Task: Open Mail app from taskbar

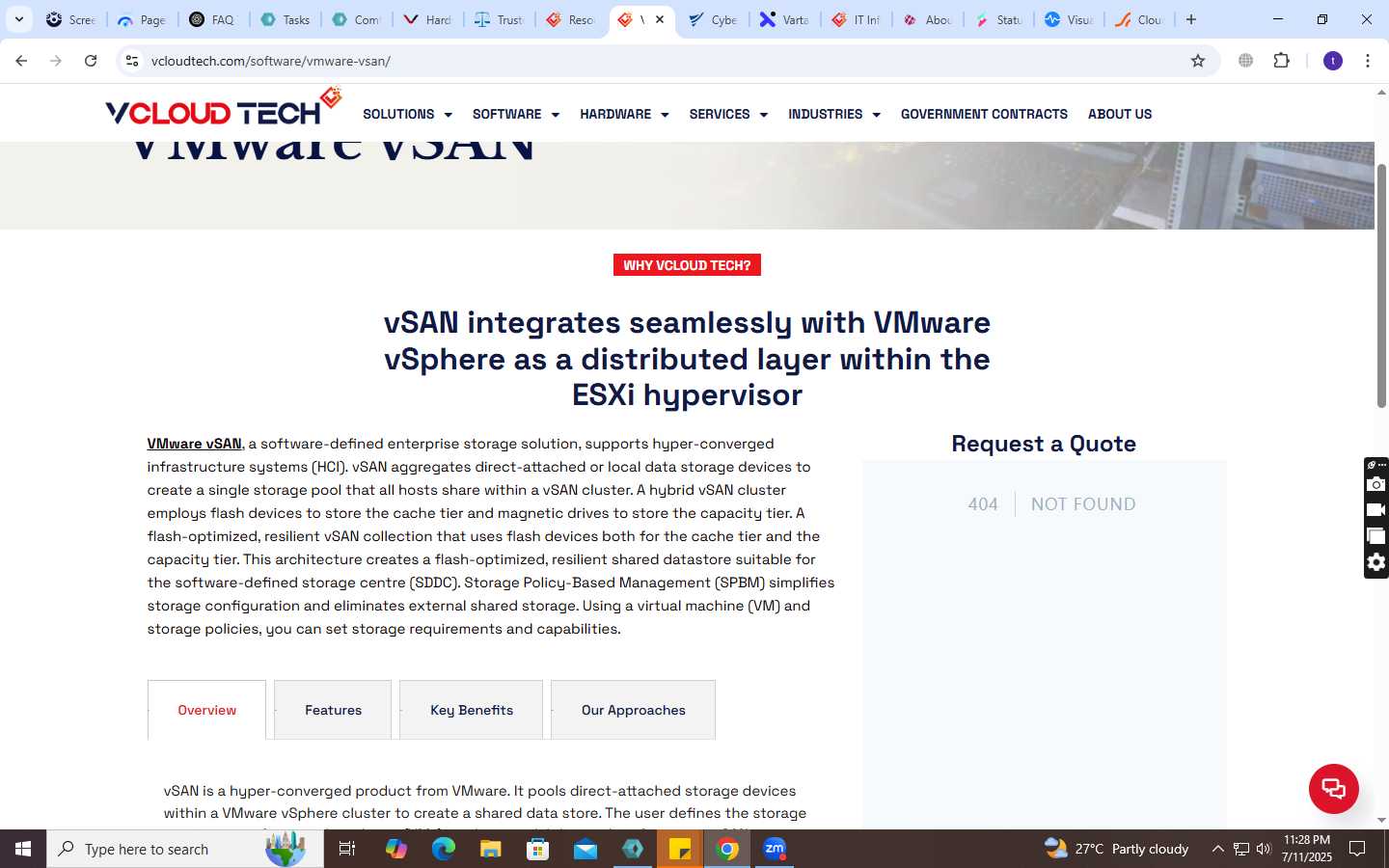Action: [586, 849]
